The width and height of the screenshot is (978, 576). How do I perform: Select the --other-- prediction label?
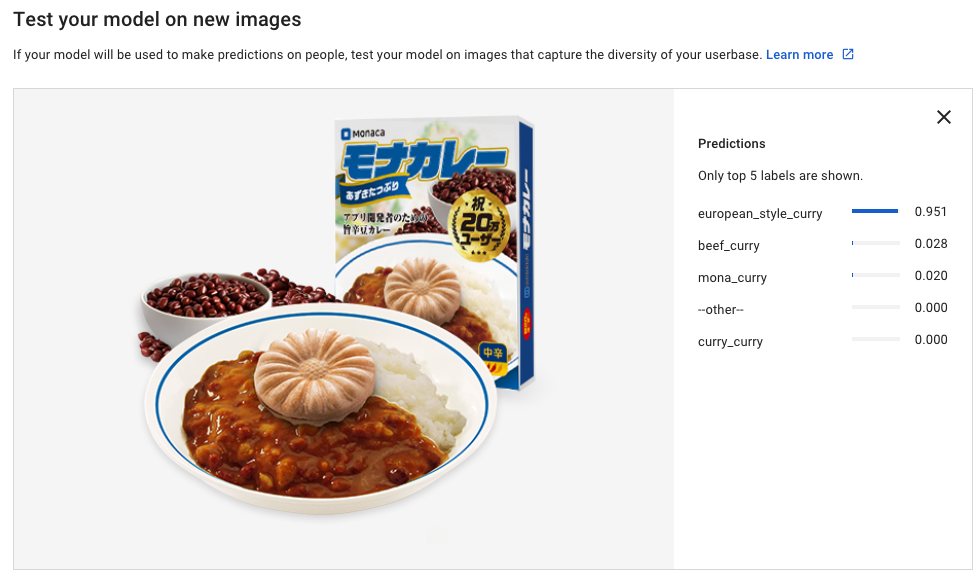[x=720, y=310]
